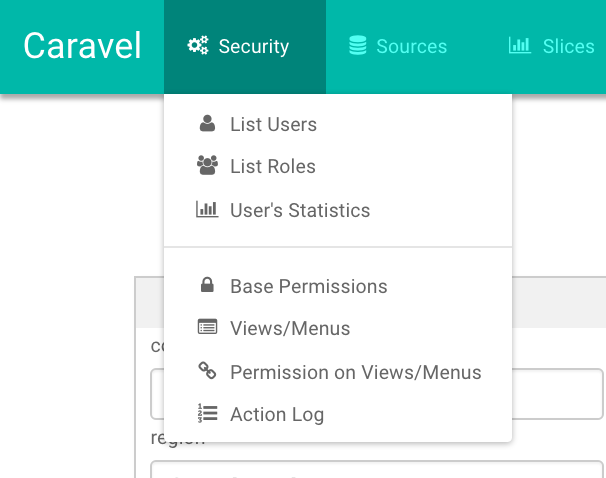Open User's Statistics menu item
Screen dimensions: 606x478
(300, 211)
